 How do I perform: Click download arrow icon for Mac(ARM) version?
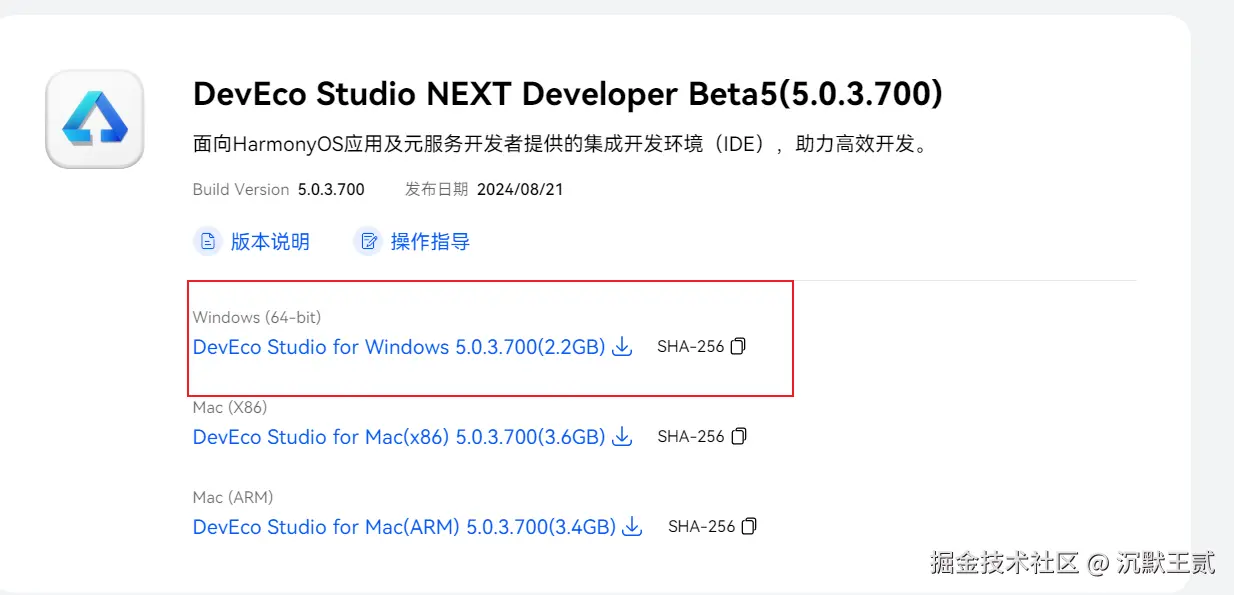click(x=632, y=527)
